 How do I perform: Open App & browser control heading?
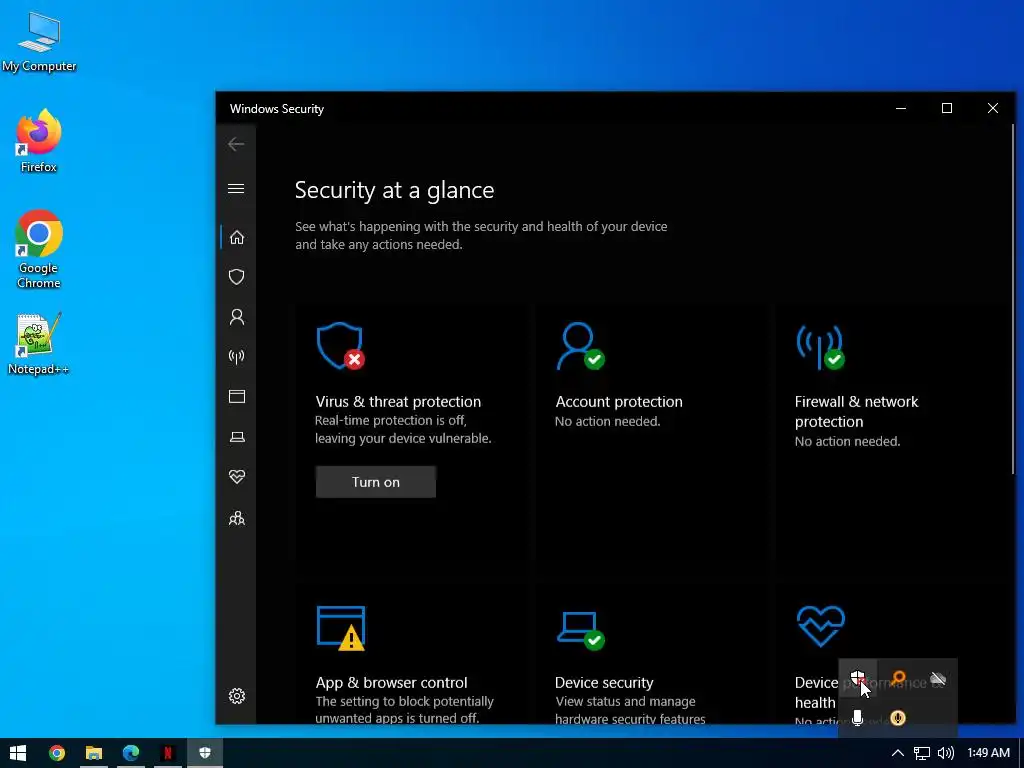[391, 682]
